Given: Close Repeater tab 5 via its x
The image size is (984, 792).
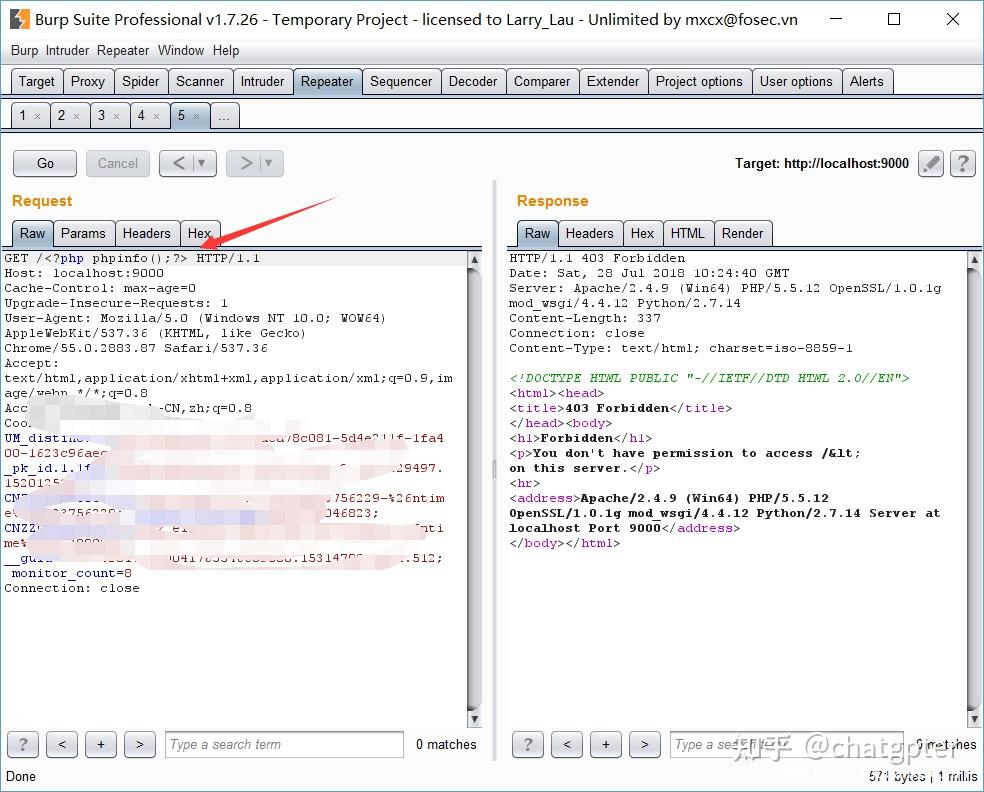Looking at the screenshot, I should click(196, 116).
